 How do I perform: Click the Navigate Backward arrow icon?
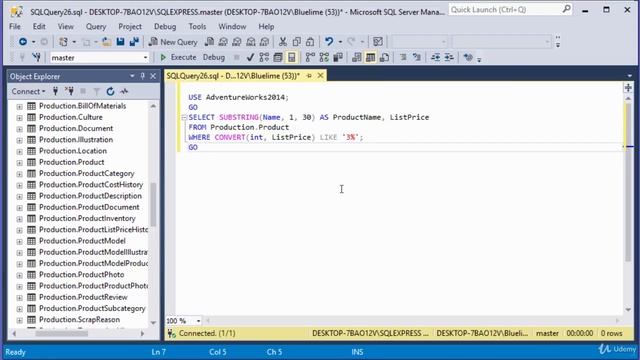tap(23, 42)
